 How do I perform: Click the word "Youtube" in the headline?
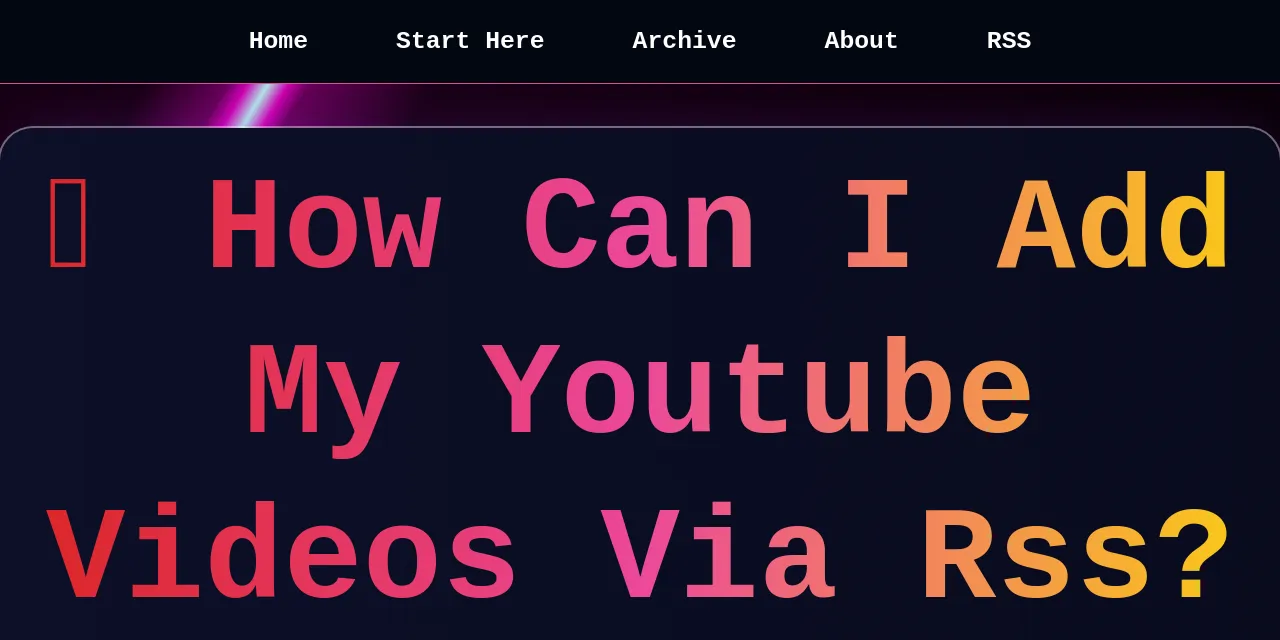(757, 393)
